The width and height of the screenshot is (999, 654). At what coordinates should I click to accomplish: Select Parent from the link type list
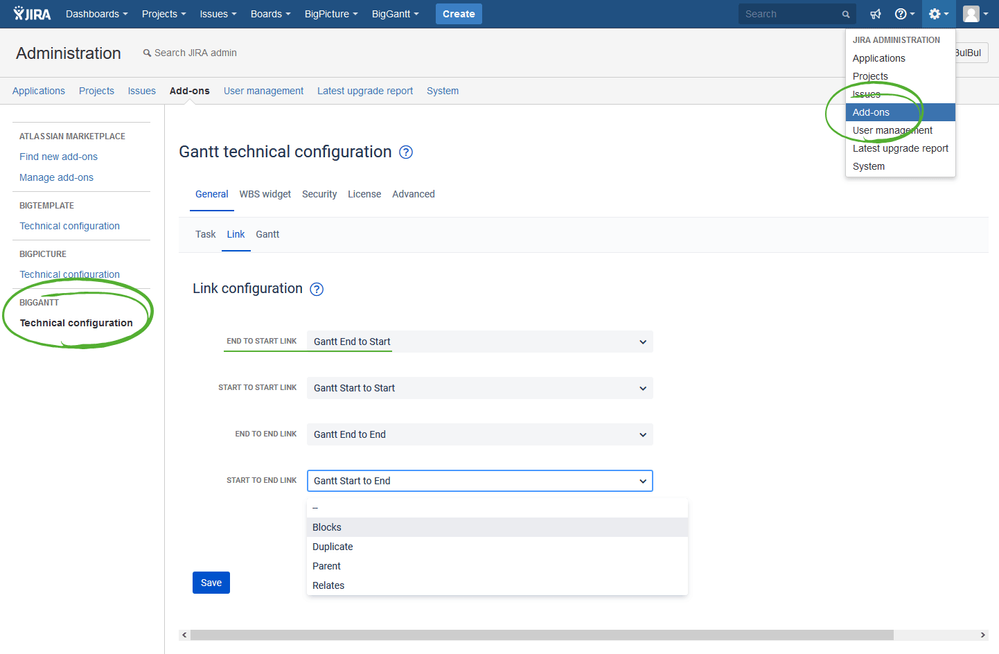pos(497,566)
